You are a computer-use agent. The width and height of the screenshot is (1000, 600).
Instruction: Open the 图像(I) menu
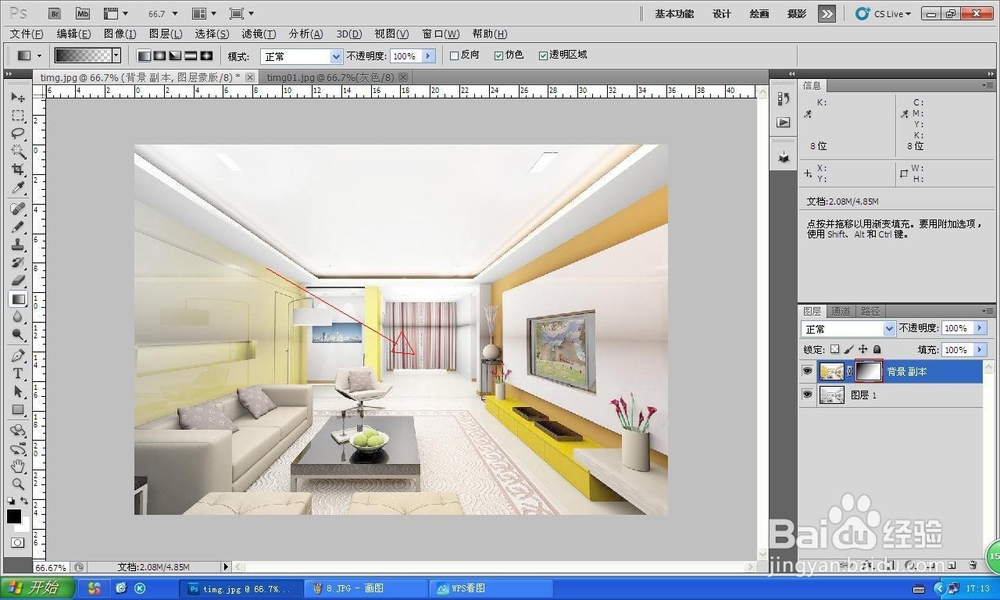[120, 34]
